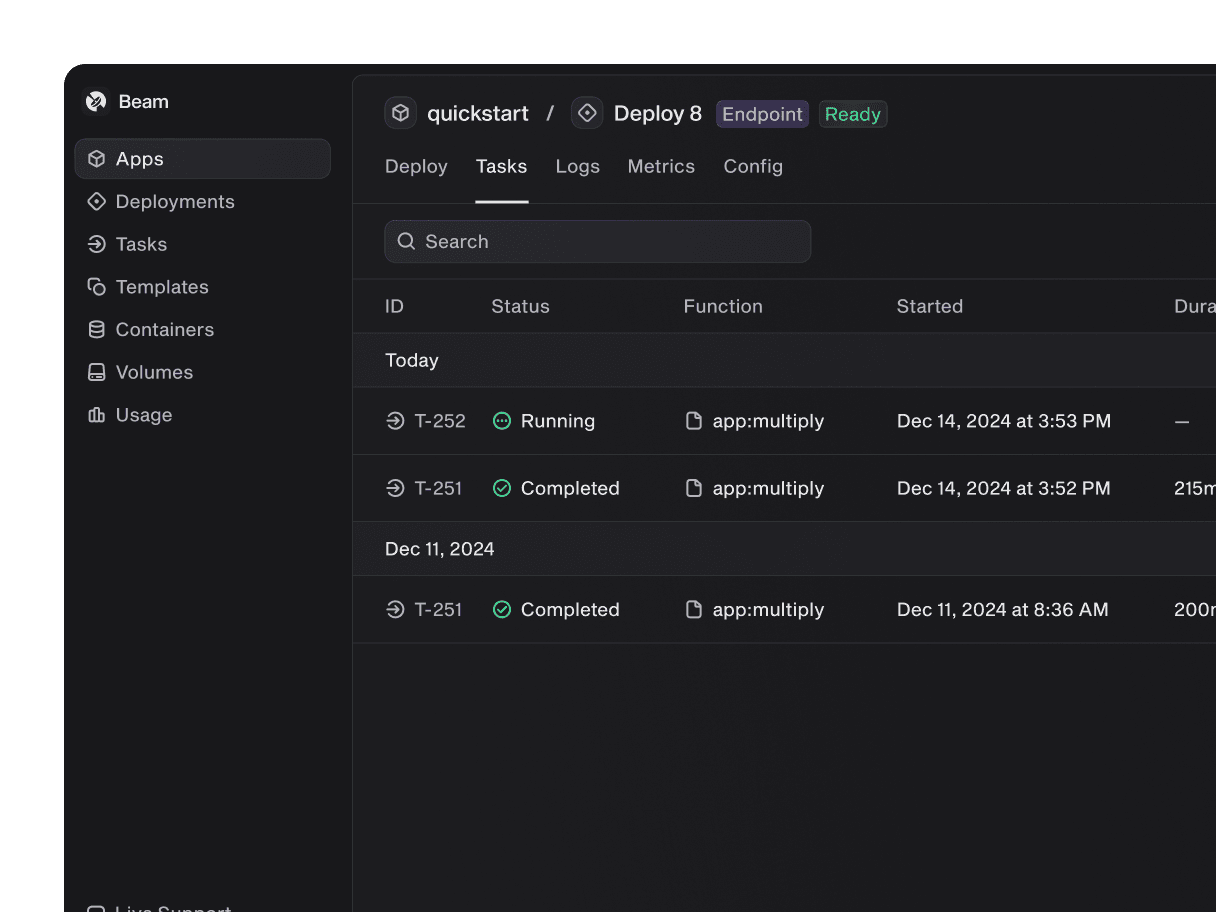Open Tasks in the sidebar

pos(141,244)
